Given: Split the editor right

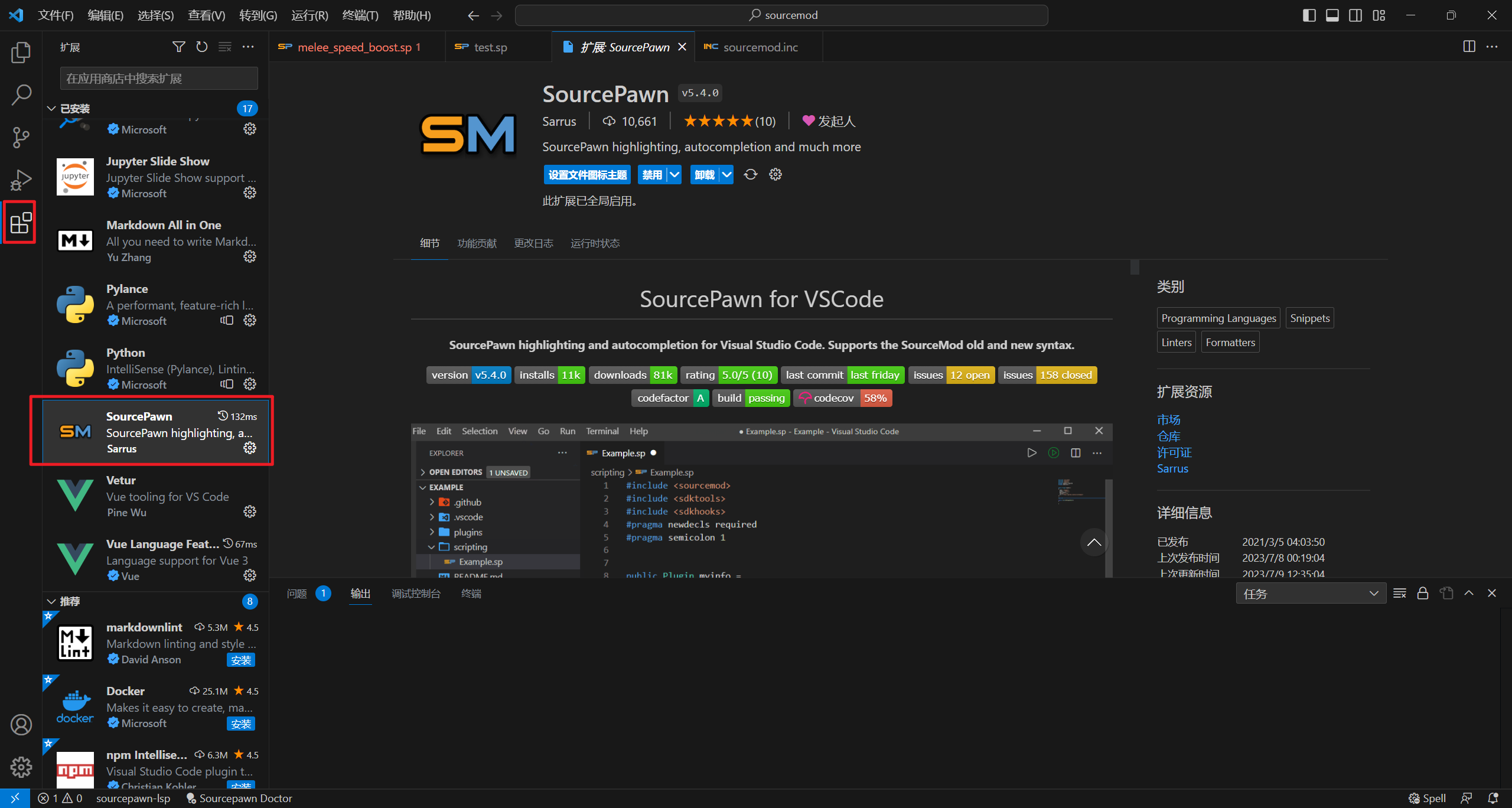Looking at the screenshot, I should [x=1469, y=47].
